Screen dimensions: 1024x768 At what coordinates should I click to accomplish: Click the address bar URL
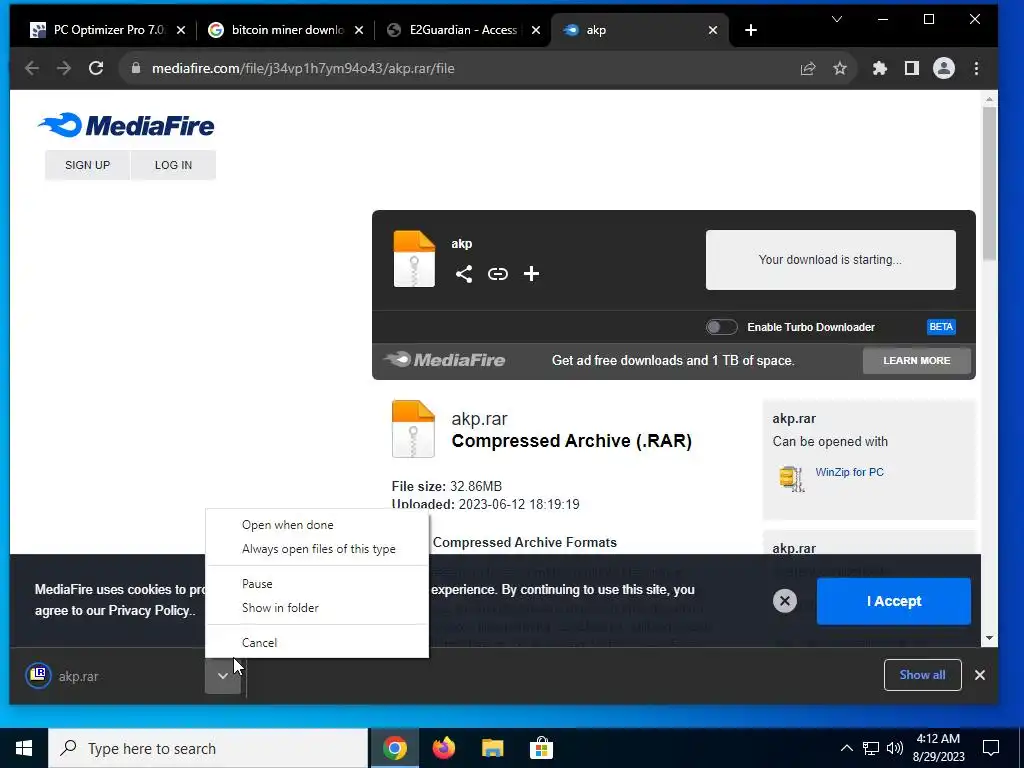[x=303, y=68]
